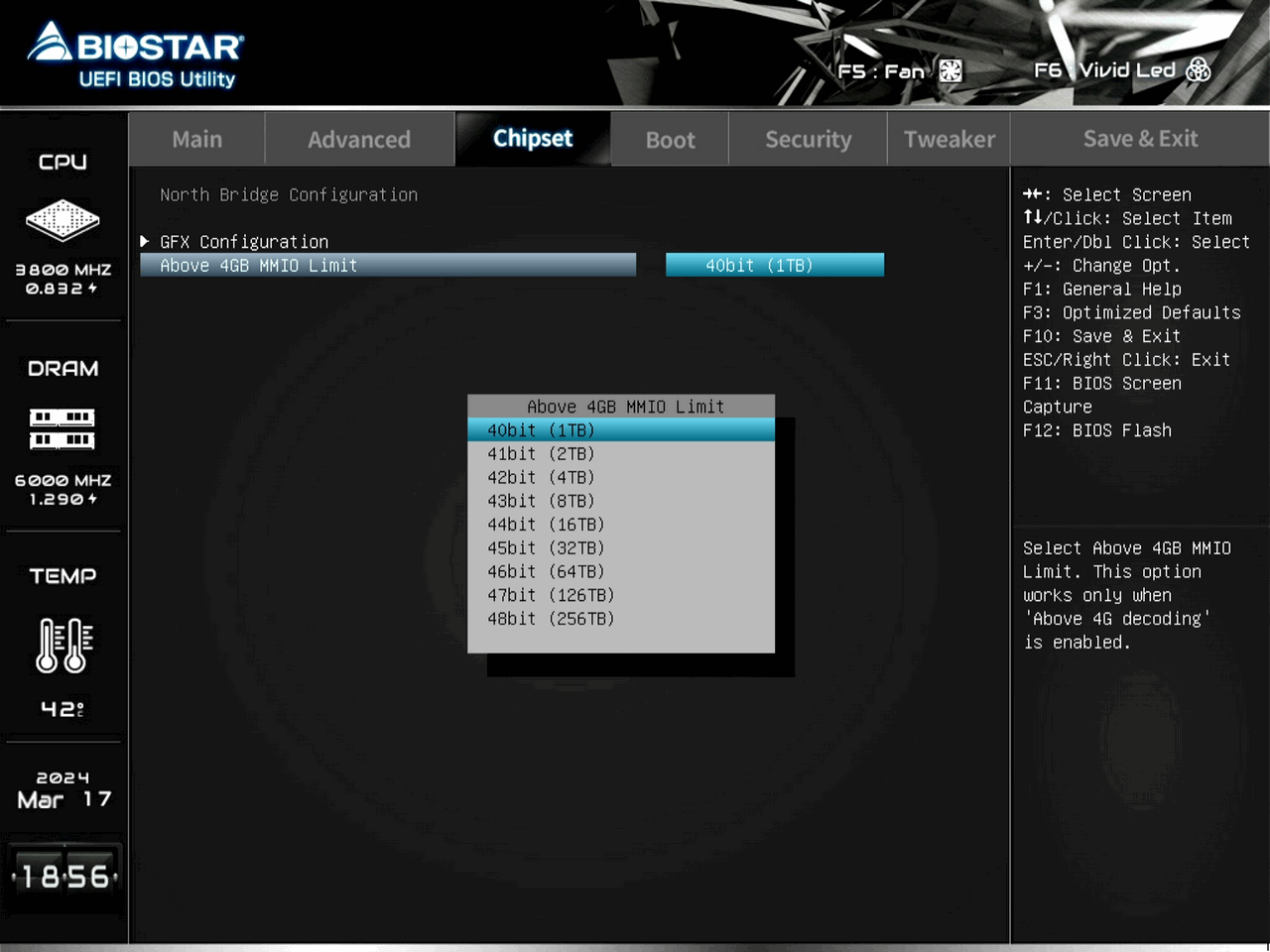The width and height of the screenshot is (1270, 952).
Task: Click the CPU sidebar label
Action: click(x=63, y=162)
